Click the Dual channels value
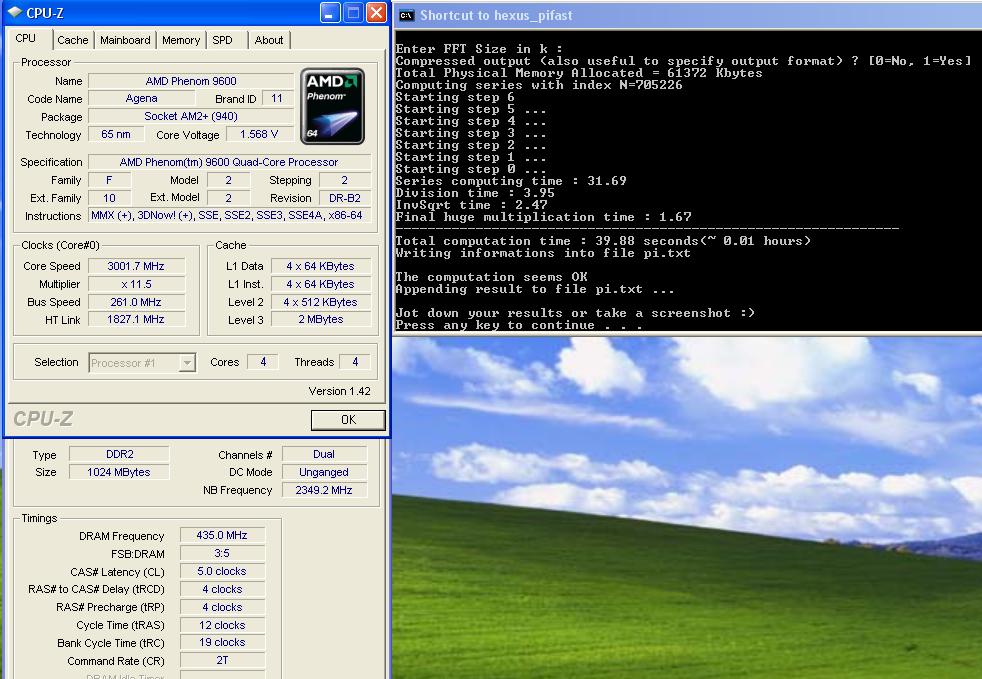The height and width of the screenshot is (679, 982). 324,454
